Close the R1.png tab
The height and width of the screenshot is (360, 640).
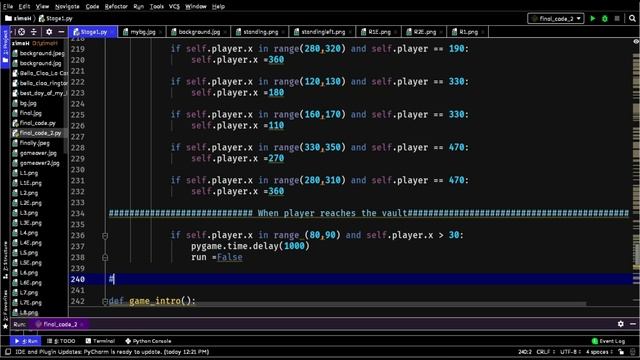point(483,32)
